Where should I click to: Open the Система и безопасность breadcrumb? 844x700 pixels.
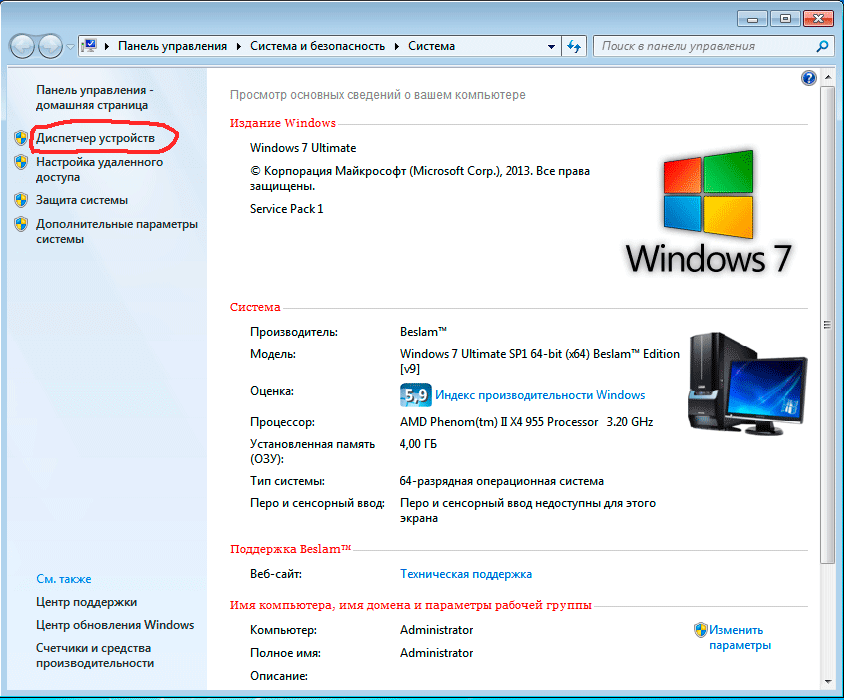click(317, 46)
